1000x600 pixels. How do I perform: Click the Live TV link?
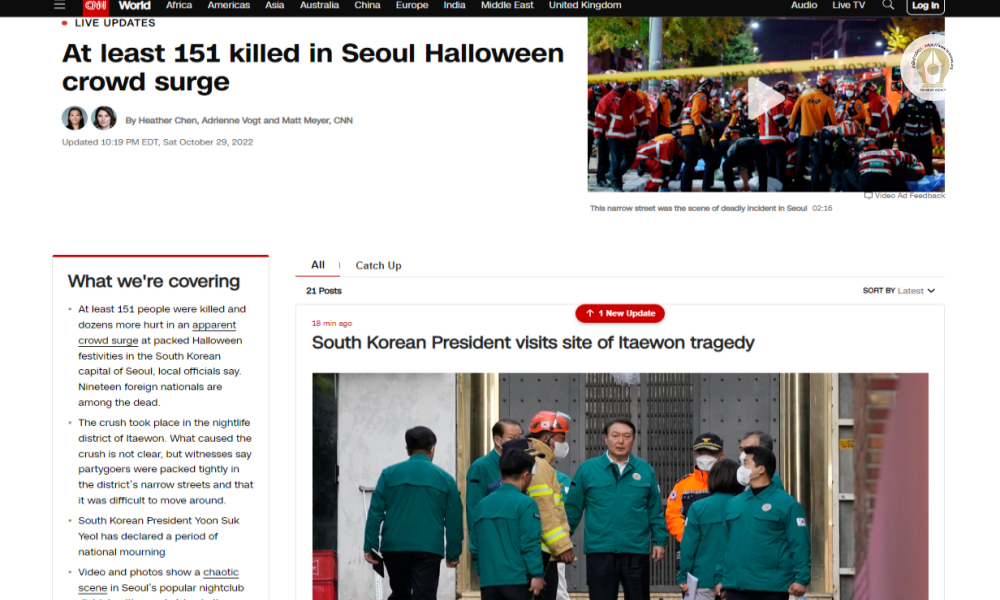(848, 6)
